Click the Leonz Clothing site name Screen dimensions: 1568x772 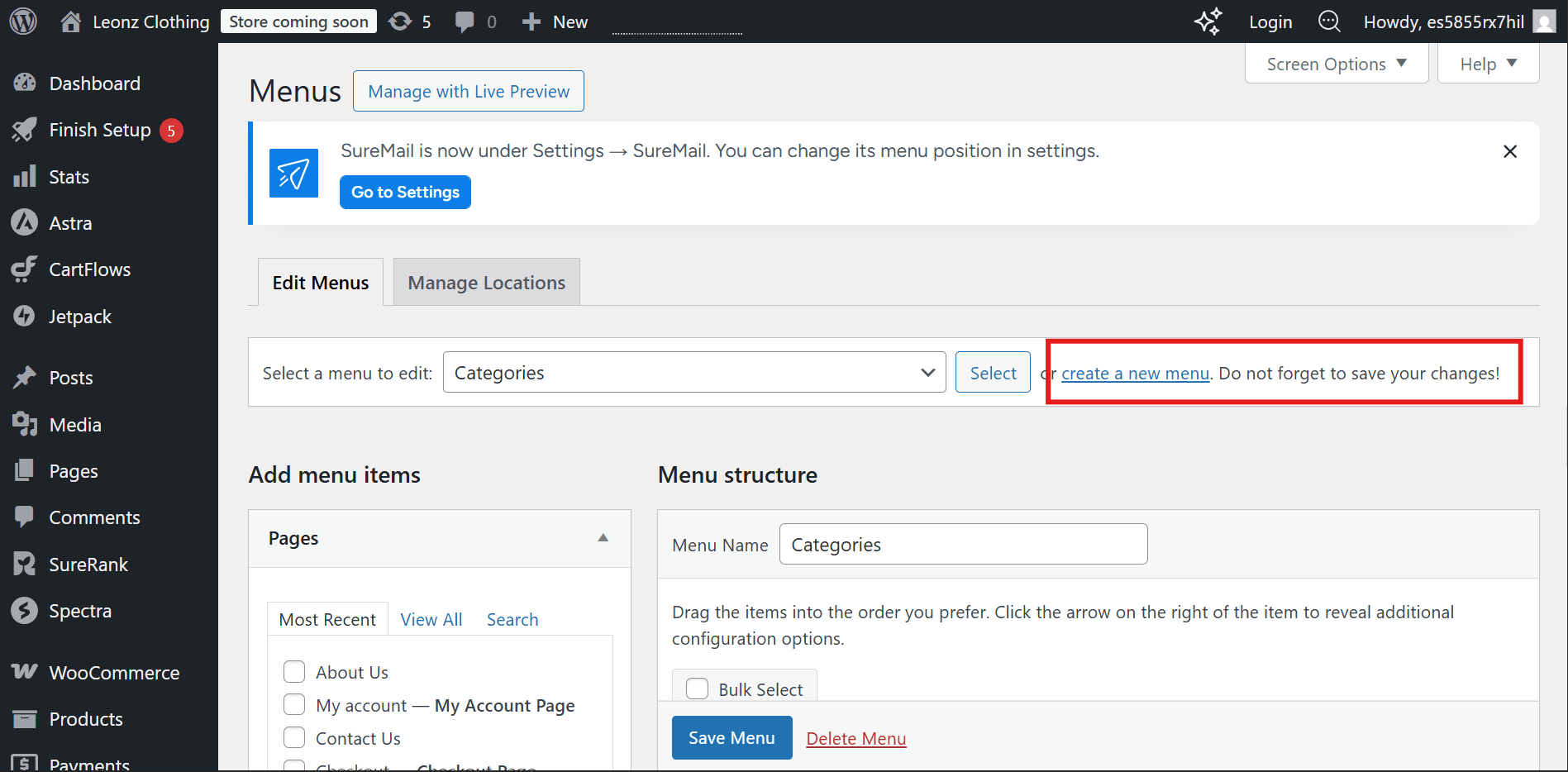[151, 21]
